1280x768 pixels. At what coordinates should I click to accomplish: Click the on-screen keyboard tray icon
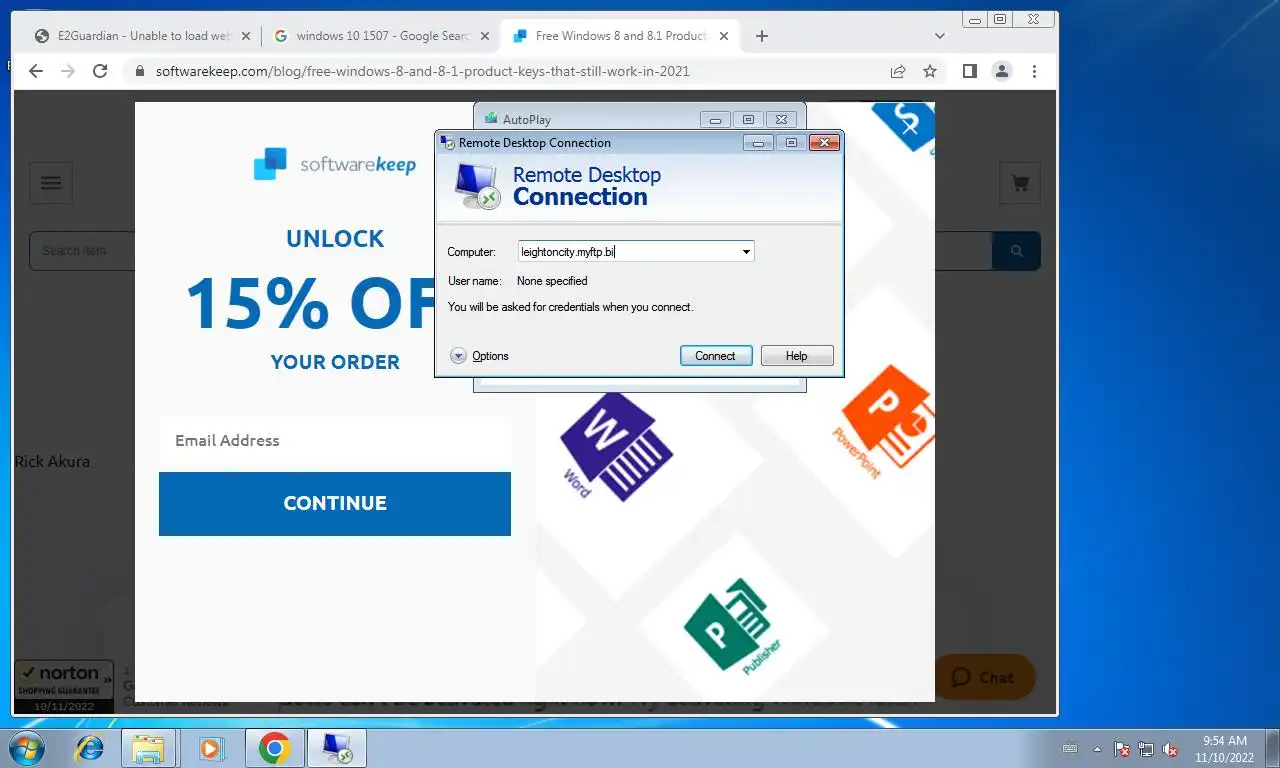(x=1069, y=748)
